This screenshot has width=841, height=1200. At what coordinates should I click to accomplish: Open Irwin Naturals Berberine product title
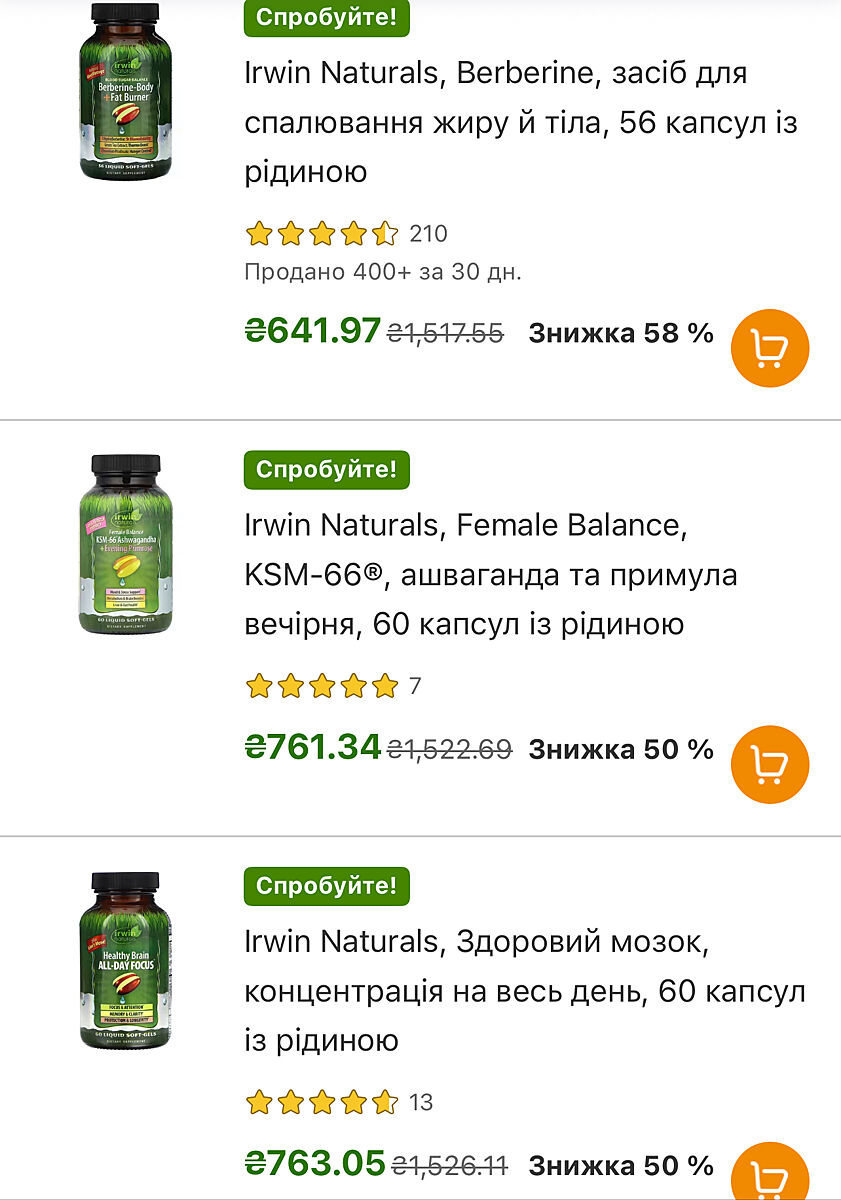496,122
